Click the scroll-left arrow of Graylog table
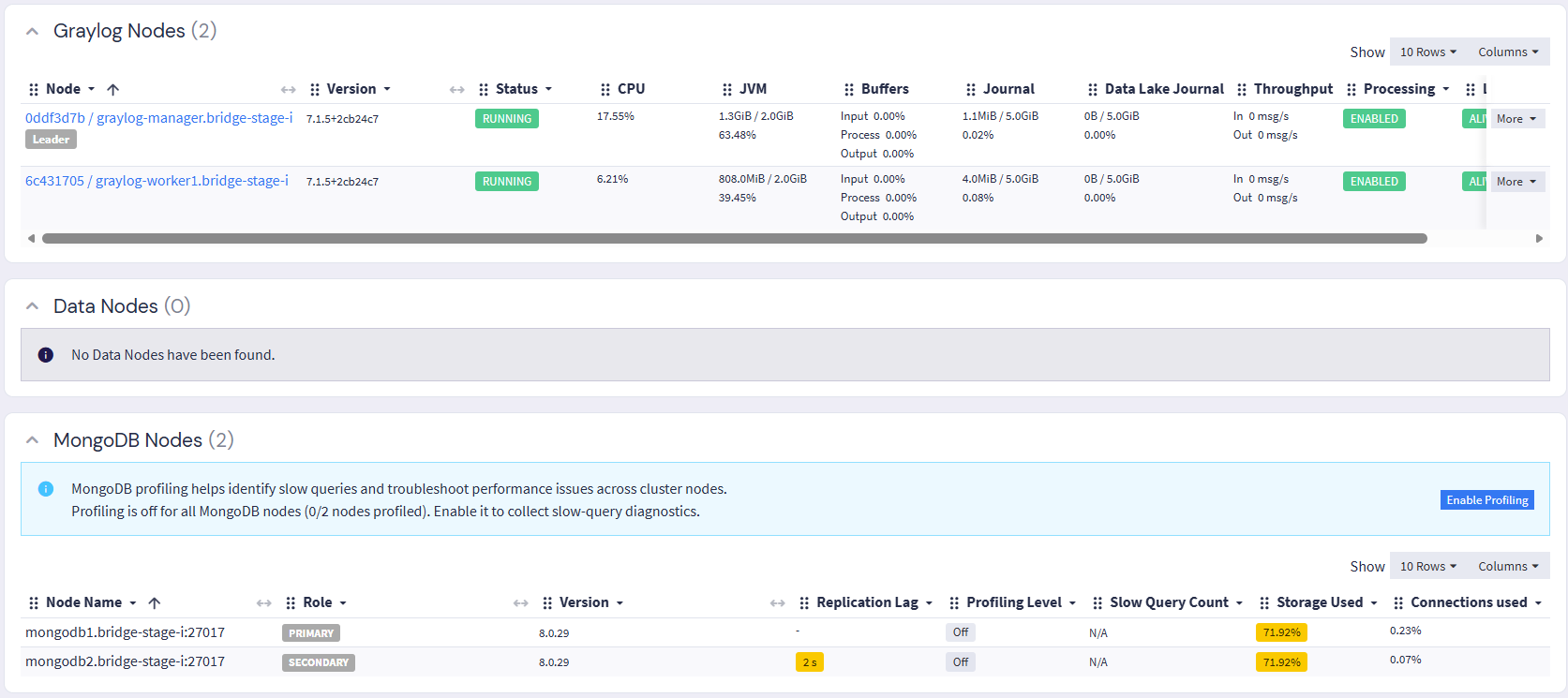 (x=32, y=239)
